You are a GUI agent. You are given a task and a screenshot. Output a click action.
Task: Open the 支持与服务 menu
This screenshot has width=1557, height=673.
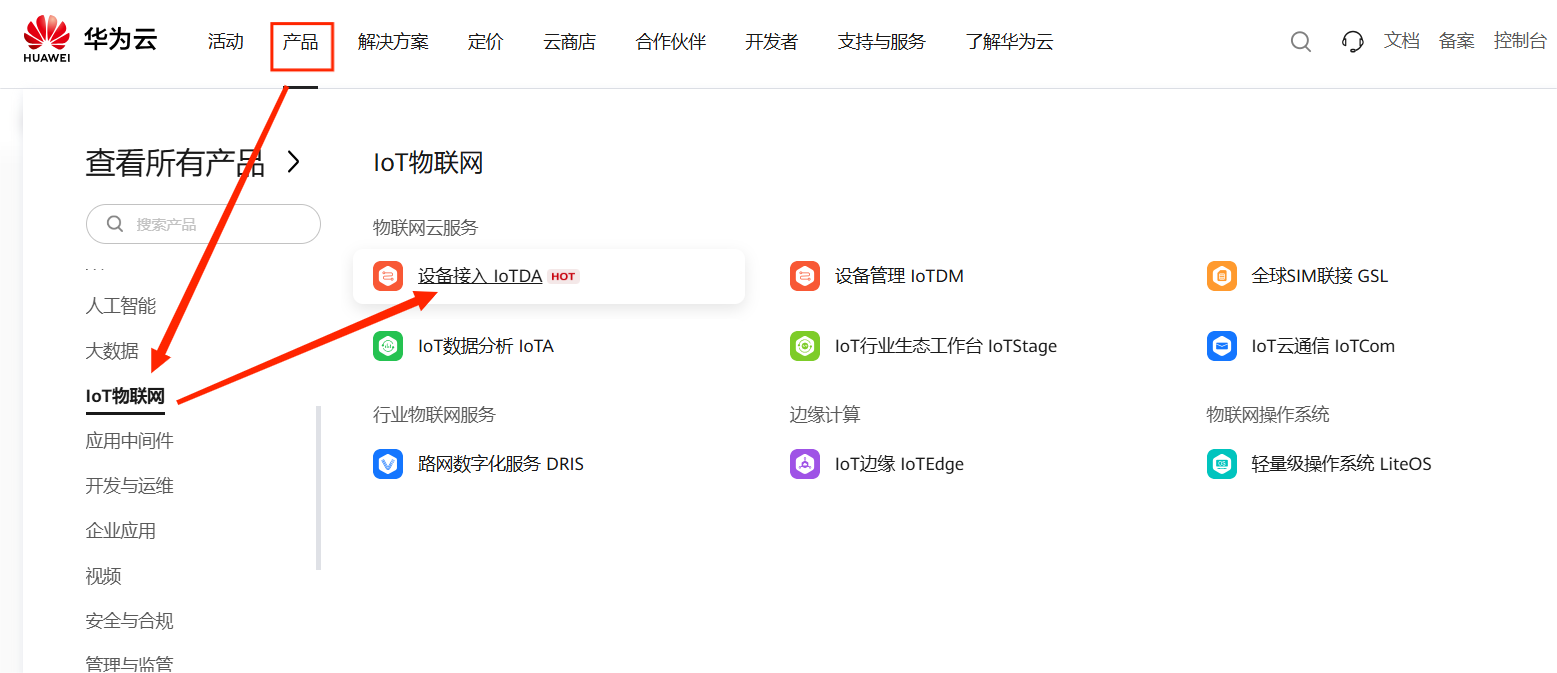click(x=882, y=42)
